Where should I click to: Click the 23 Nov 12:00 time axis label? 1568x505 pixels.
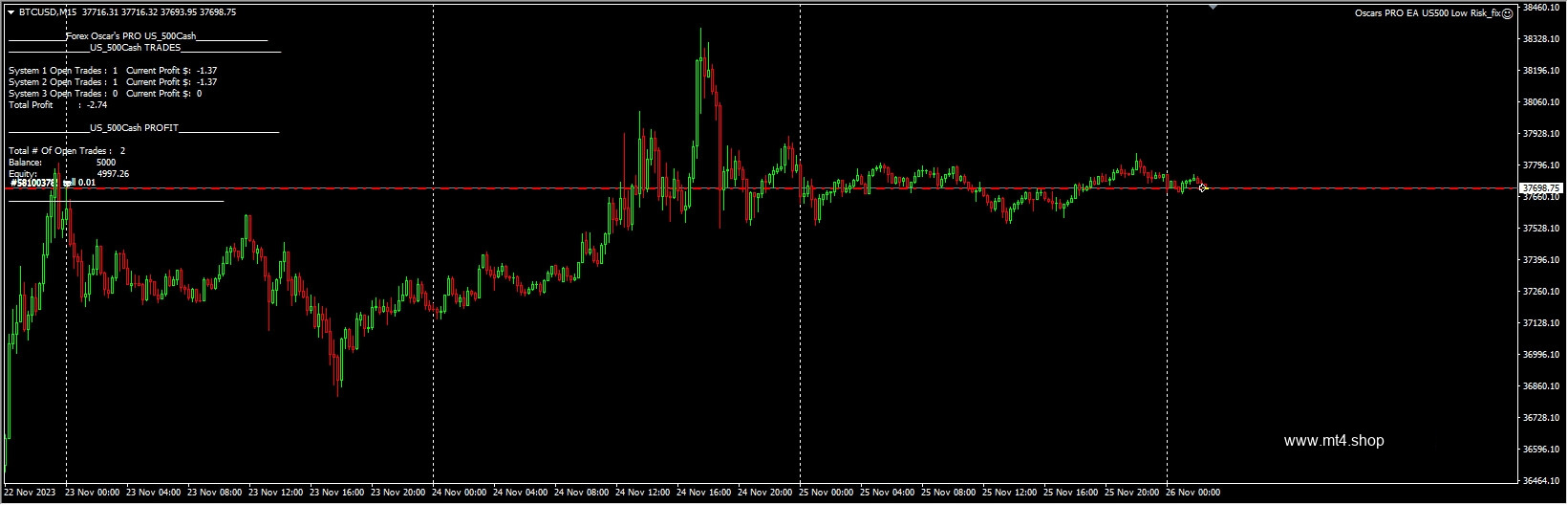click(276, 493)
